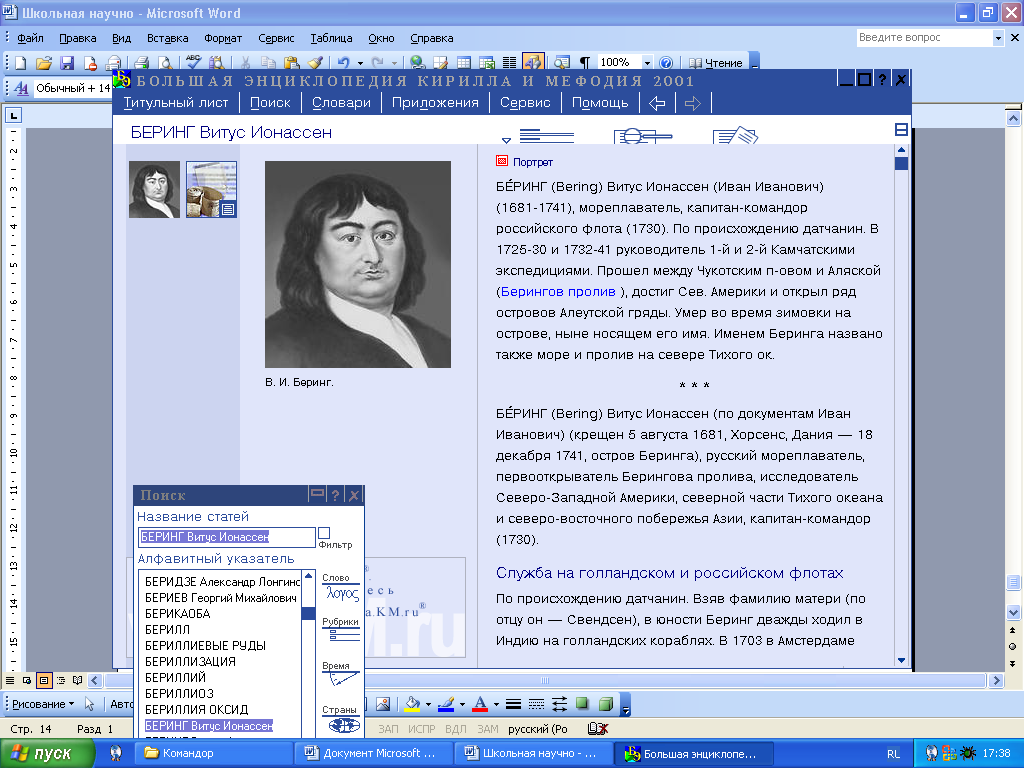This screenshot has height=768, width=1024.
Task: Click Word's Print printer icon
Action: (x=141, y=63)
